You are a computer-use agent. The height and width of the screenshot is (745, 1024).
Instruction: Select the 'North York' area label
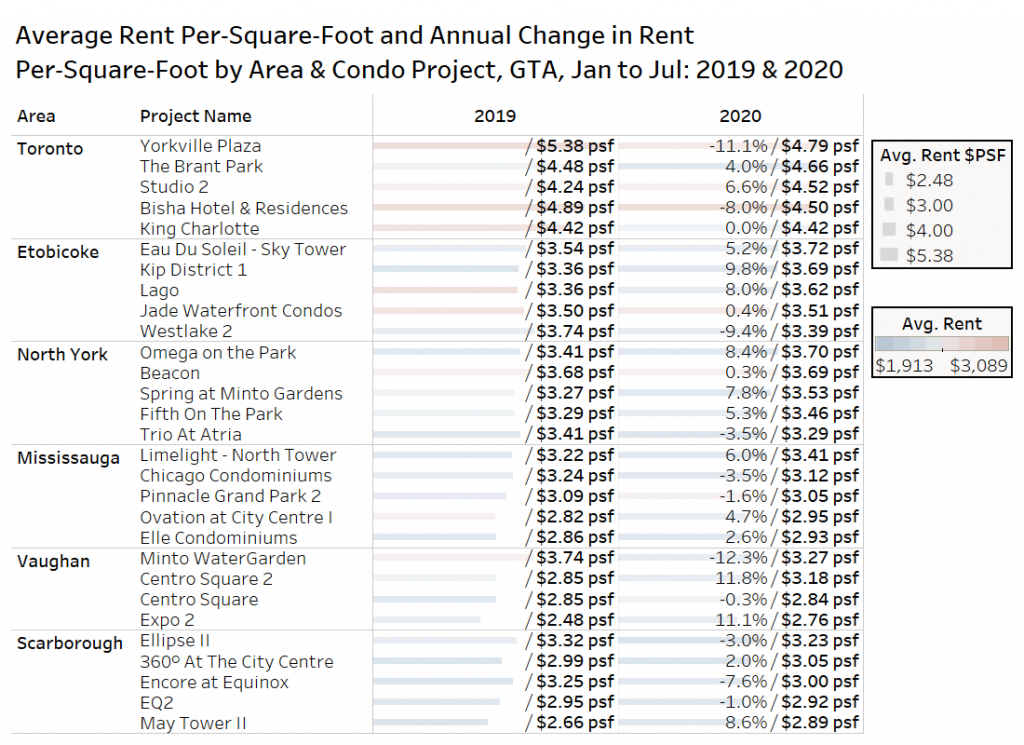pos(62,355)
